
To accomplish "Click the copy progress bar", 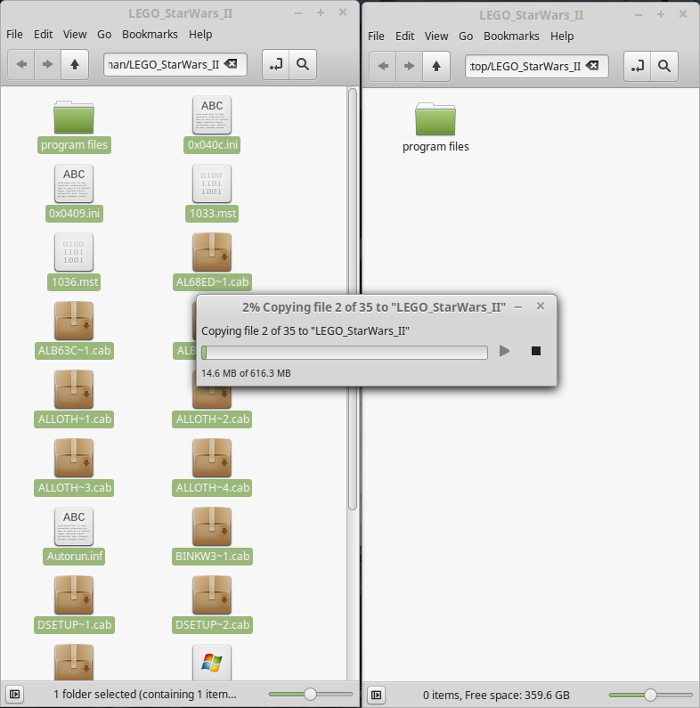I will click(x=345, y=352).
